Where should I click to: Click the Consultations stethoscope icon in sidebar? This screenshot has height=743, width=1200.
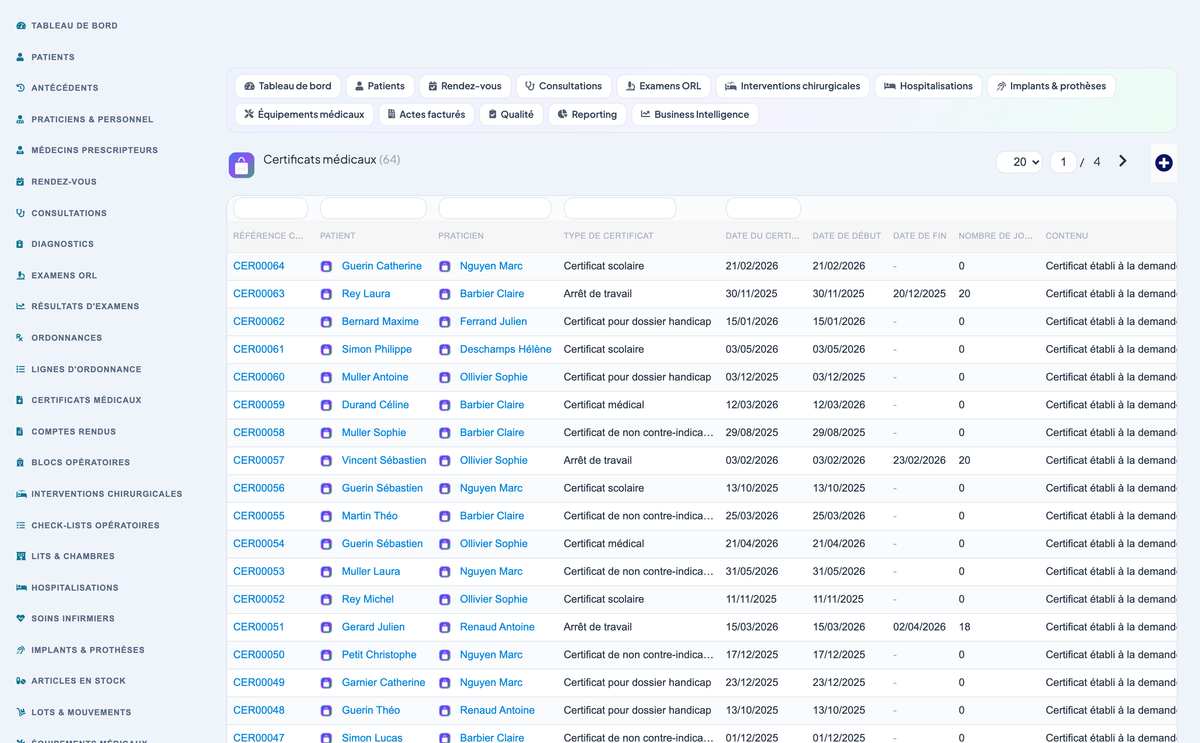click(x=21, y=213)
